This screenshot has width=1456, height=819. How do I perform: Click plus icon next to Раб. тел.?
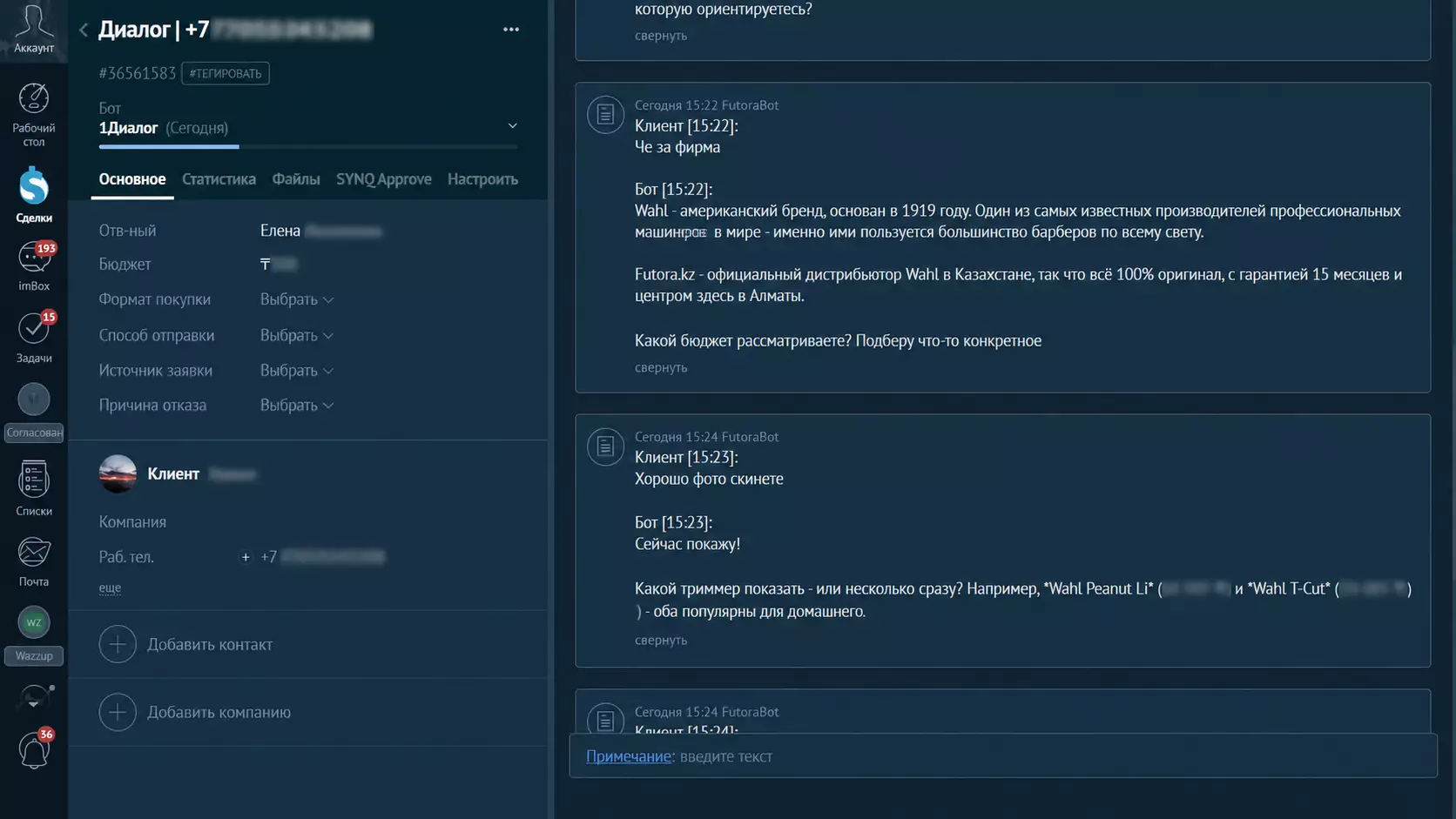(x=246, y=557)
